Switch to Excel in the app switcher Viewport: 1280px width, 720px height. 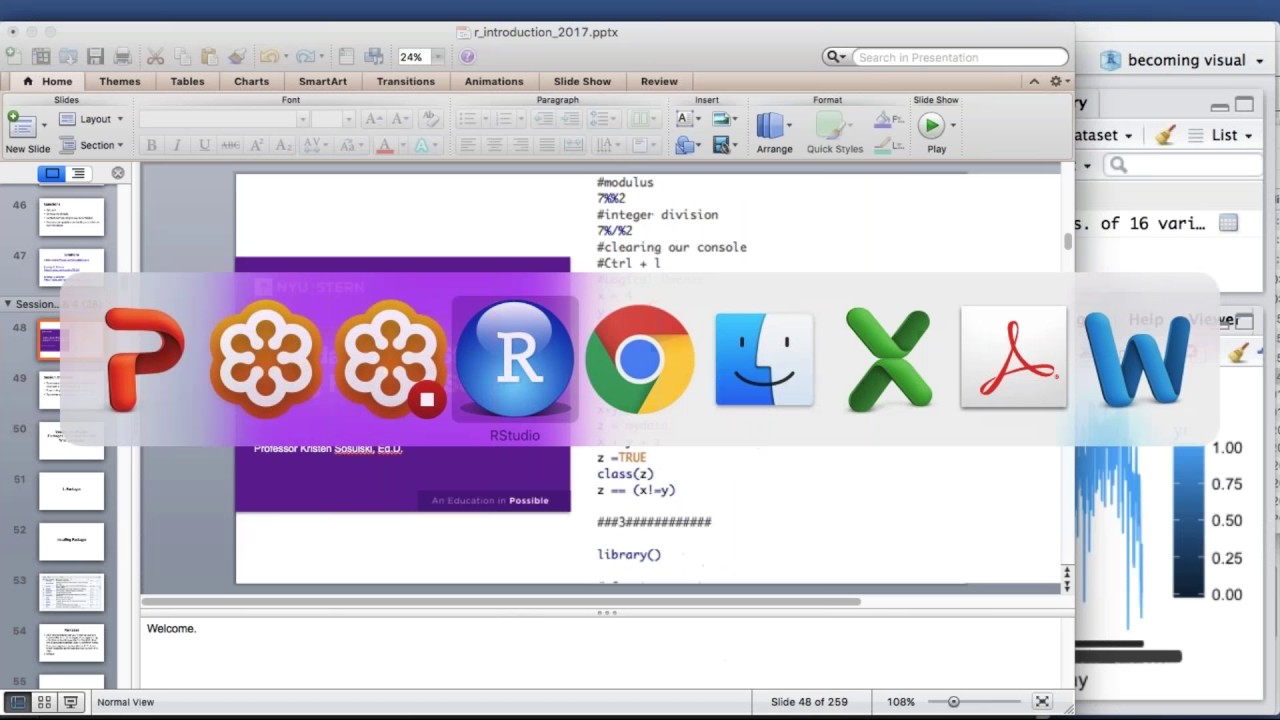889,359
